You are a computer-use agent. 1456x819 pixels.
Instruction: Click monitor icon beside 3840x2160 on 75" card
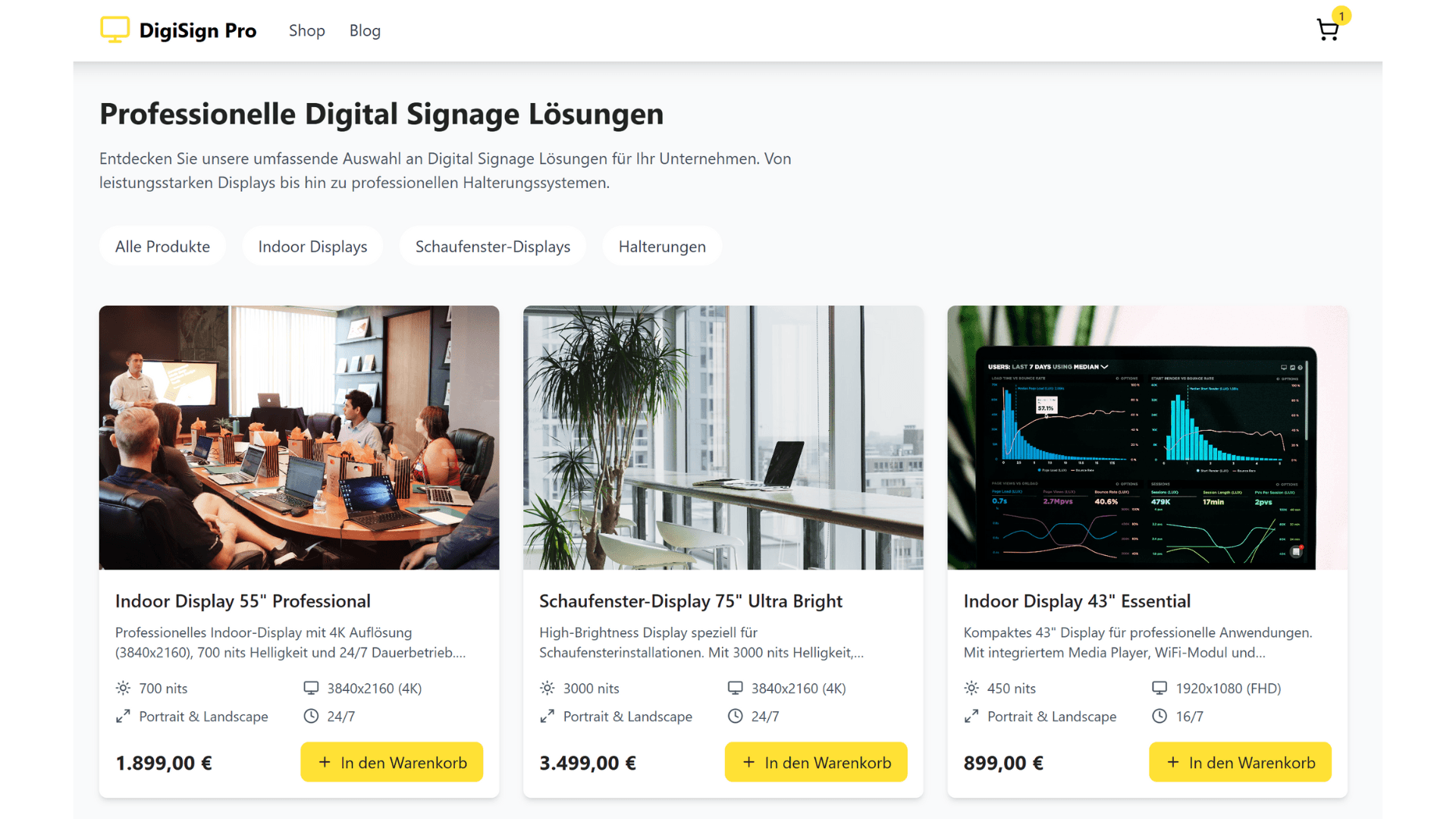[735, 689]
